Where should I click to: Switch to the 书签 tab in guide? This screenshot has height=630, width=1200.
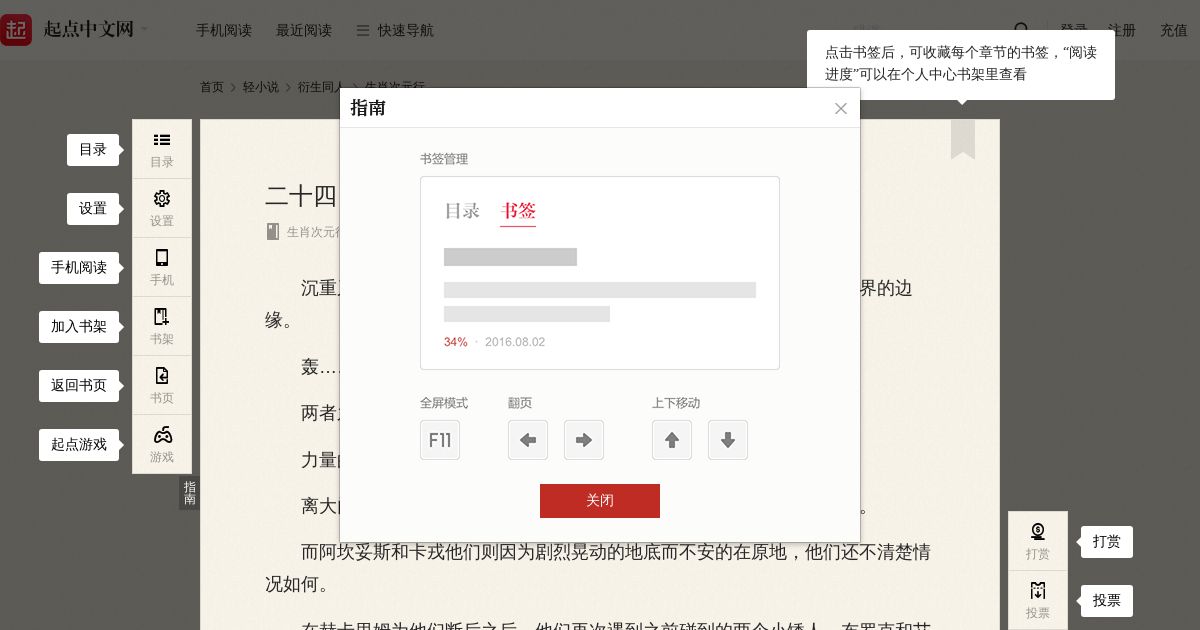click(x=518, y=211)
